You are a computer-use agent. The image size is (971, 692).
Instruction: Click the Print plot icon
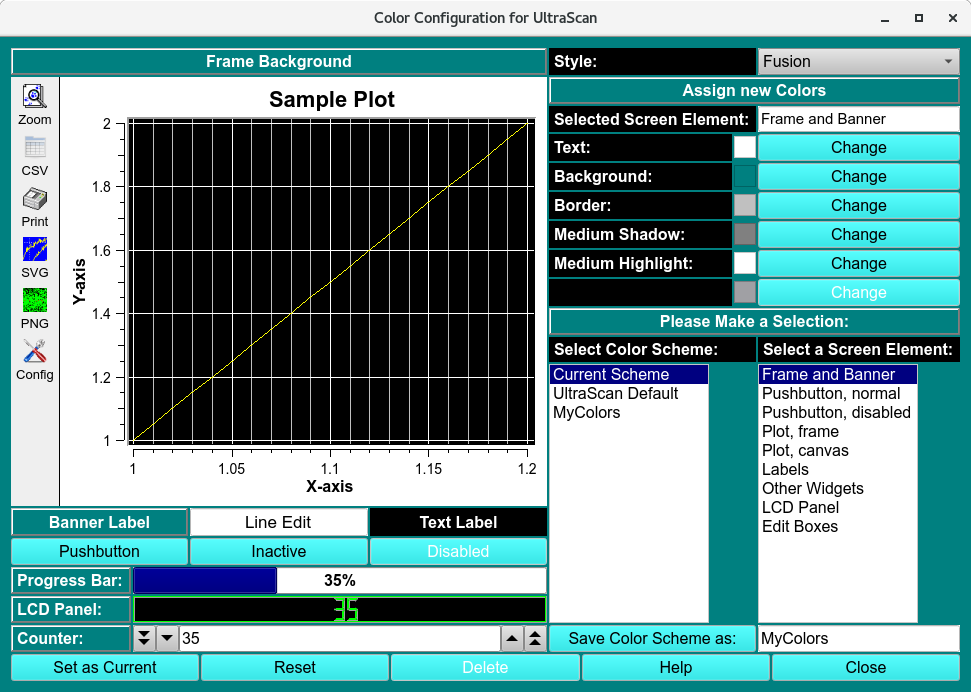click(35, 198)
